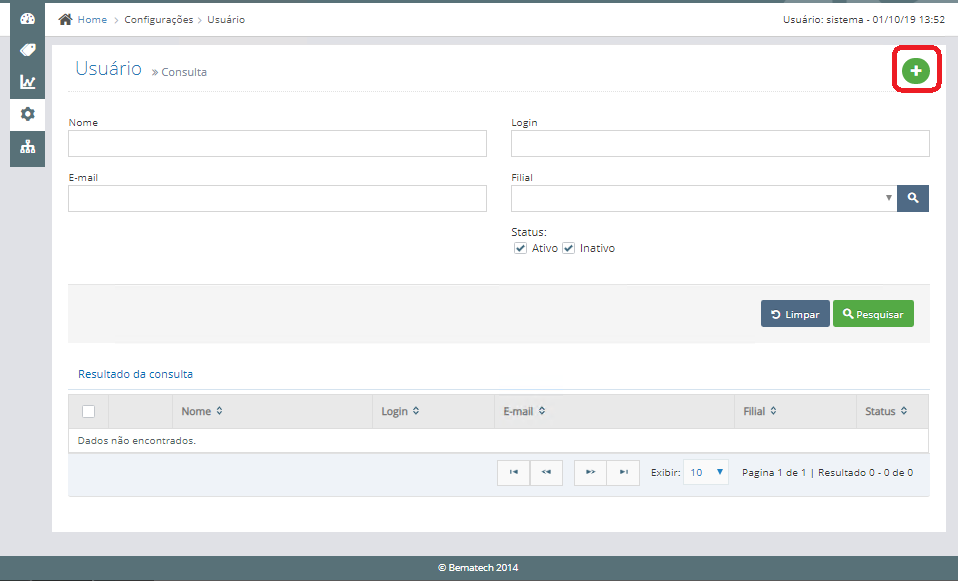Screen dimensions: 958x581
Task: Open the line chart reports sidebar icon
Action: [x=27, y=82]
